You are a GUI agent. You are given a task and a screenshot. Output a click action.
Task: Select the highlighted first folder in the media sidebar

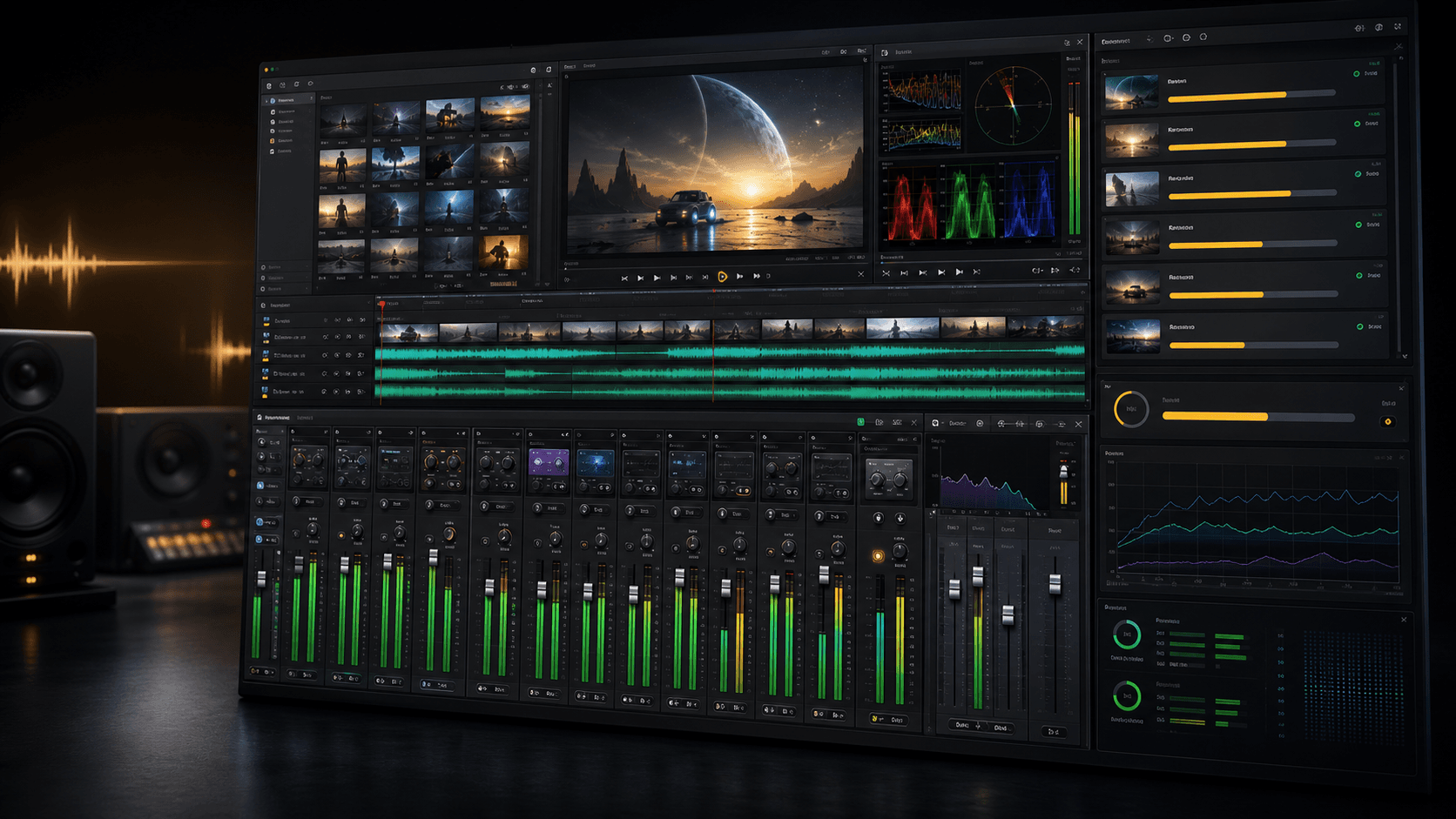click(x=288, y=100)
